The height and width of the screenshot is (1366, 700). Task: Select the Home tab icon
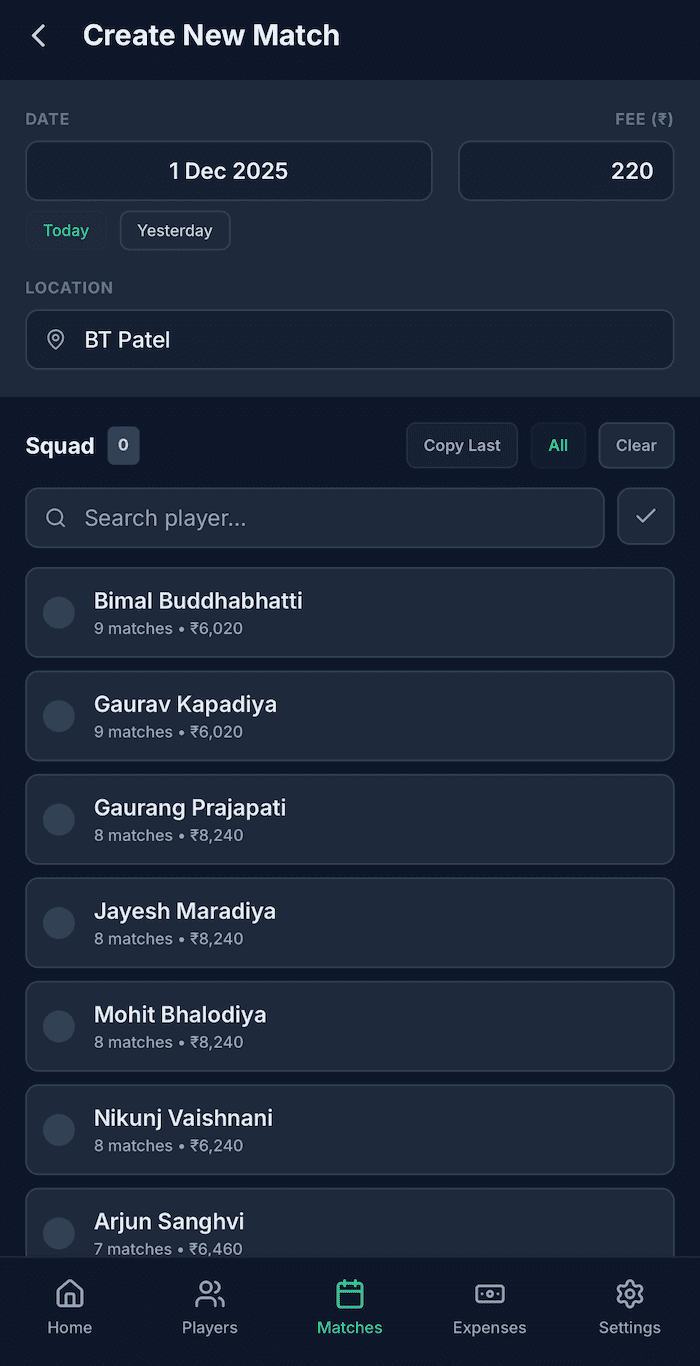(69, 1293)
